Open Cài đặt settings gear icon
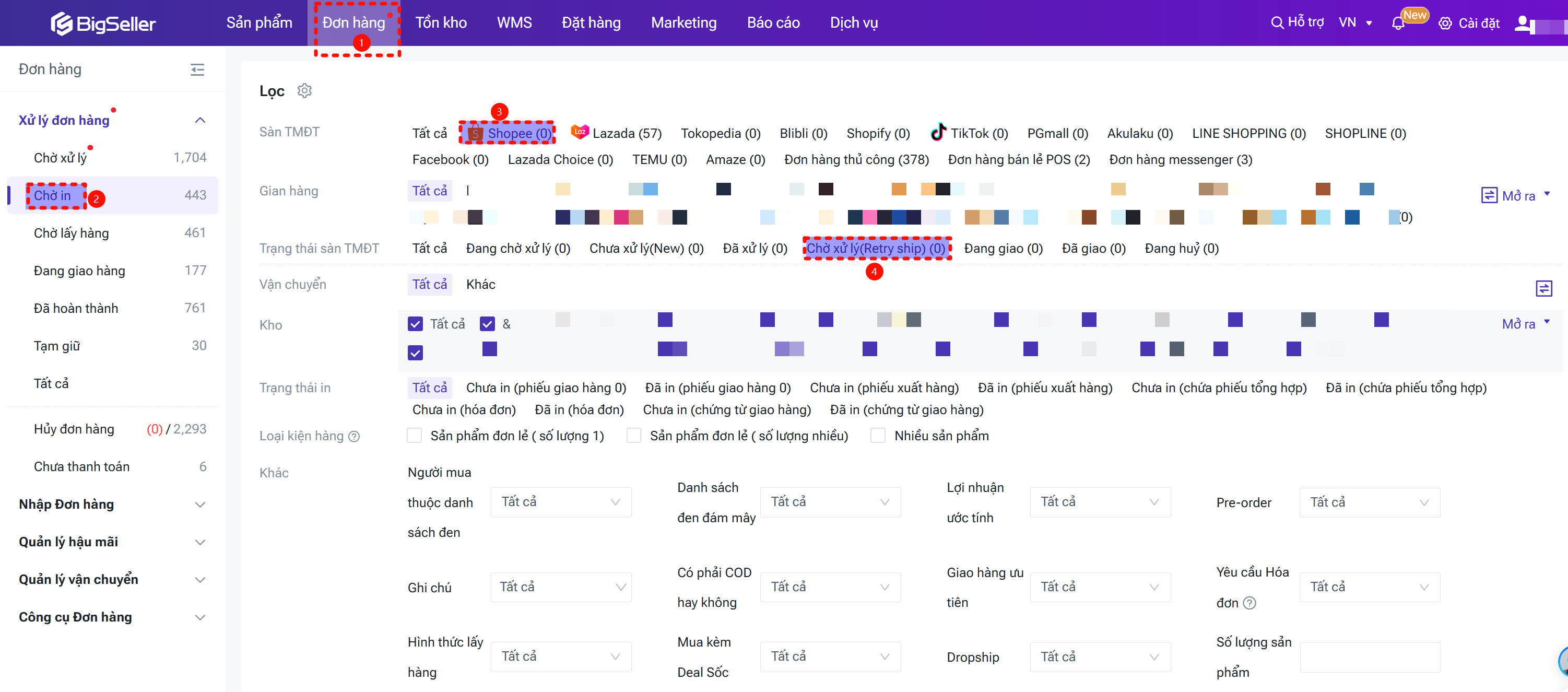 (x=1445, y=23)
